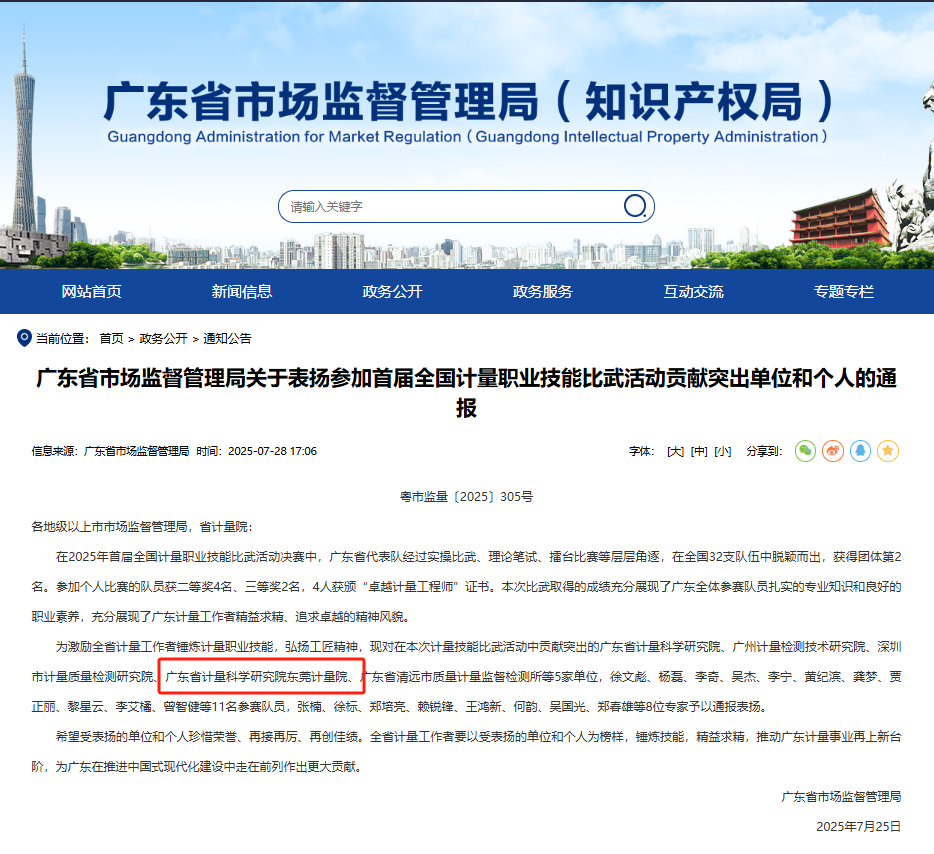Click the document number 粤市监量〔2025〕305号

pos(466,496)
